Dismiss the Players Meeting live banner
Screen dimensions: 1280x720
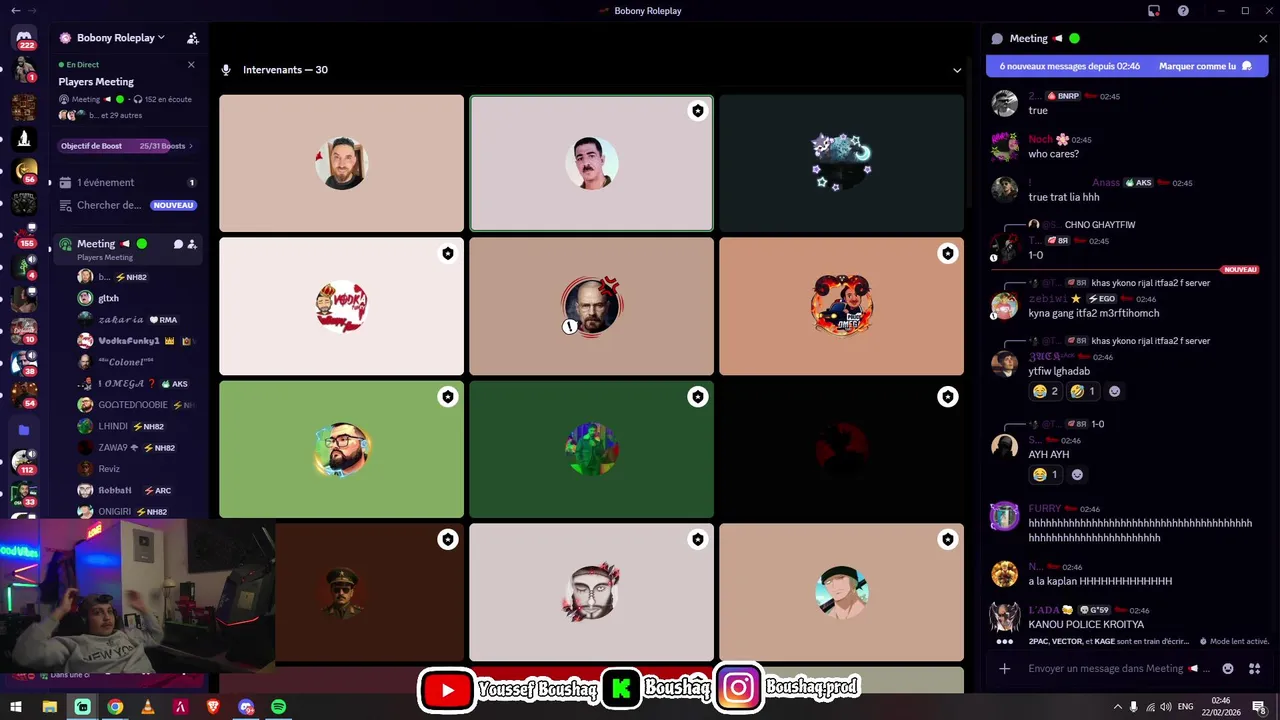coord(191,64)
